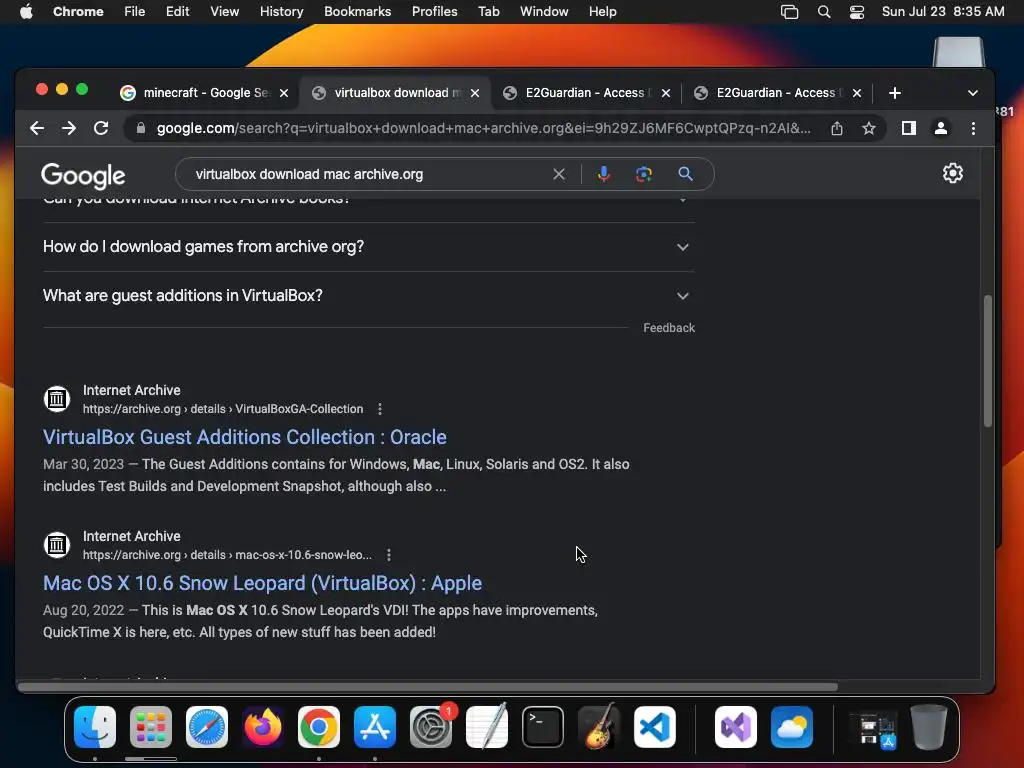Image resolution: width=1024 pixels, height=768 pixels.
Task: Click the Feedback link
Action: 669,328
